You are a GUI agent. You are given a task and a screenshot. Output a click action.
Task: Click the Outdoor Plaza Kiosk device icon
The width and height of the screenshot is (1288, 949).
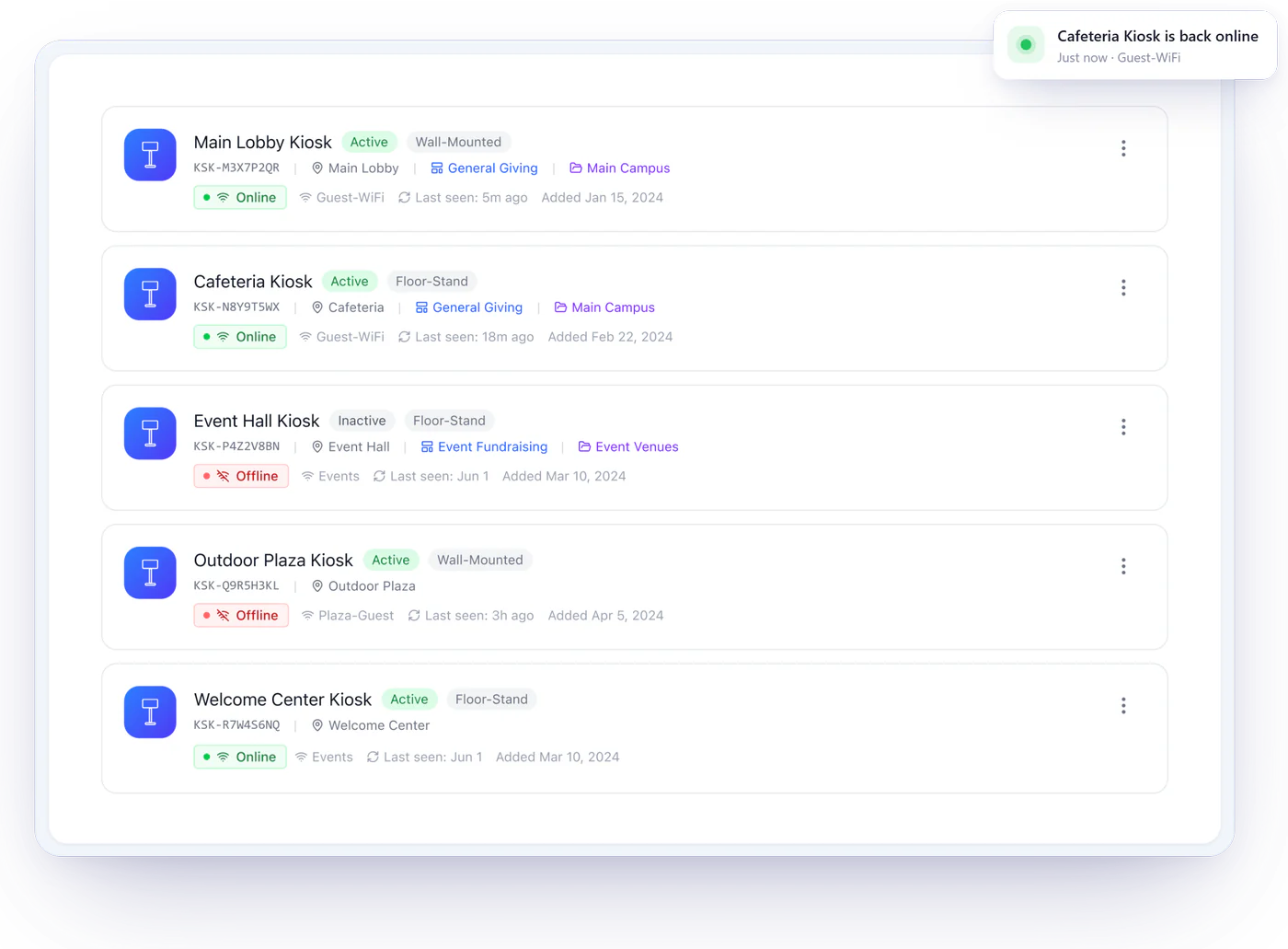pos(150,573)
